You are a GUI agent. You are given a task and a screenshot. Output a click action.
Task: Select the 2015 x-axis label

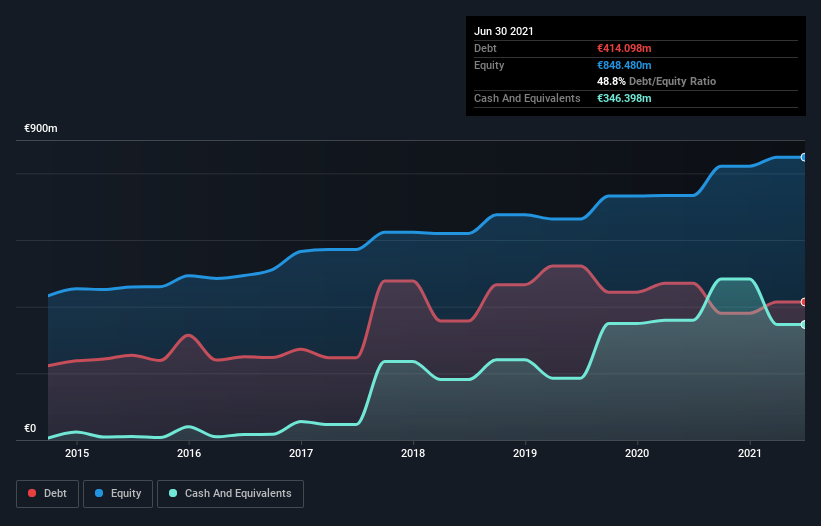click(x=77, y=453)
